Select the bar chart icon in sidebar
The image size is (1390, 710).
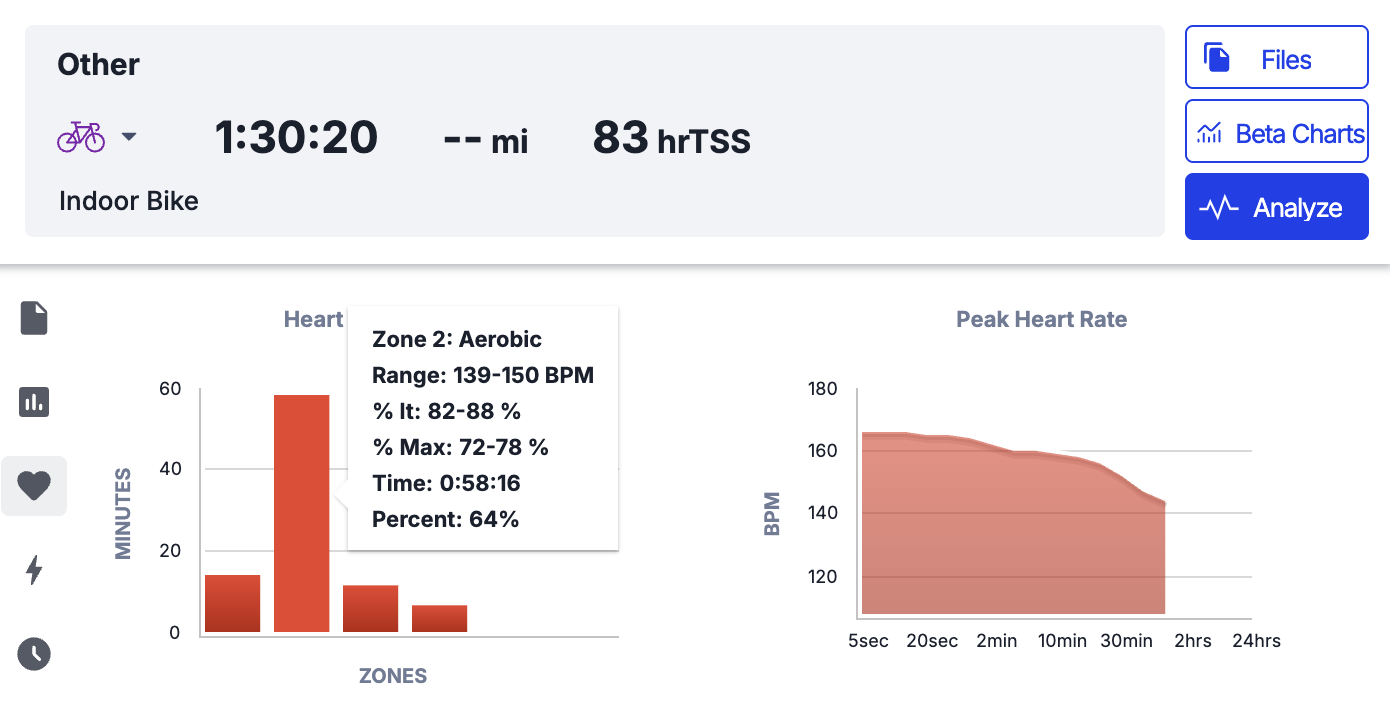pos(34,402)
